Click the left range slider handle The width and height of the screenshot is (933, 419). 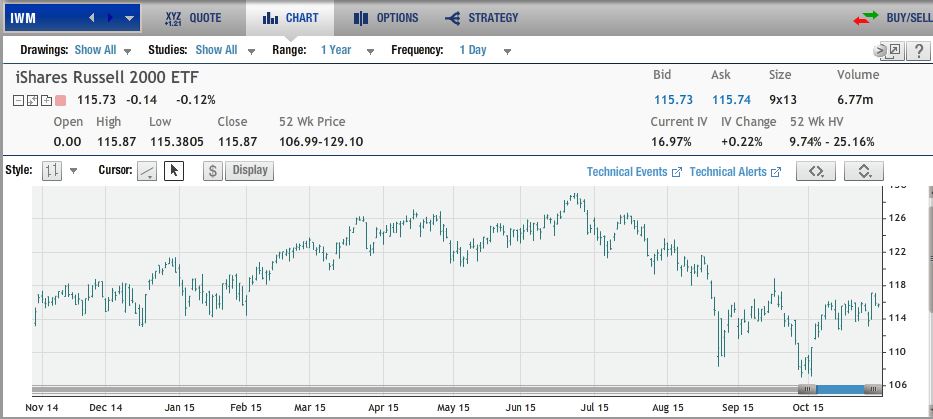point(807,389)
